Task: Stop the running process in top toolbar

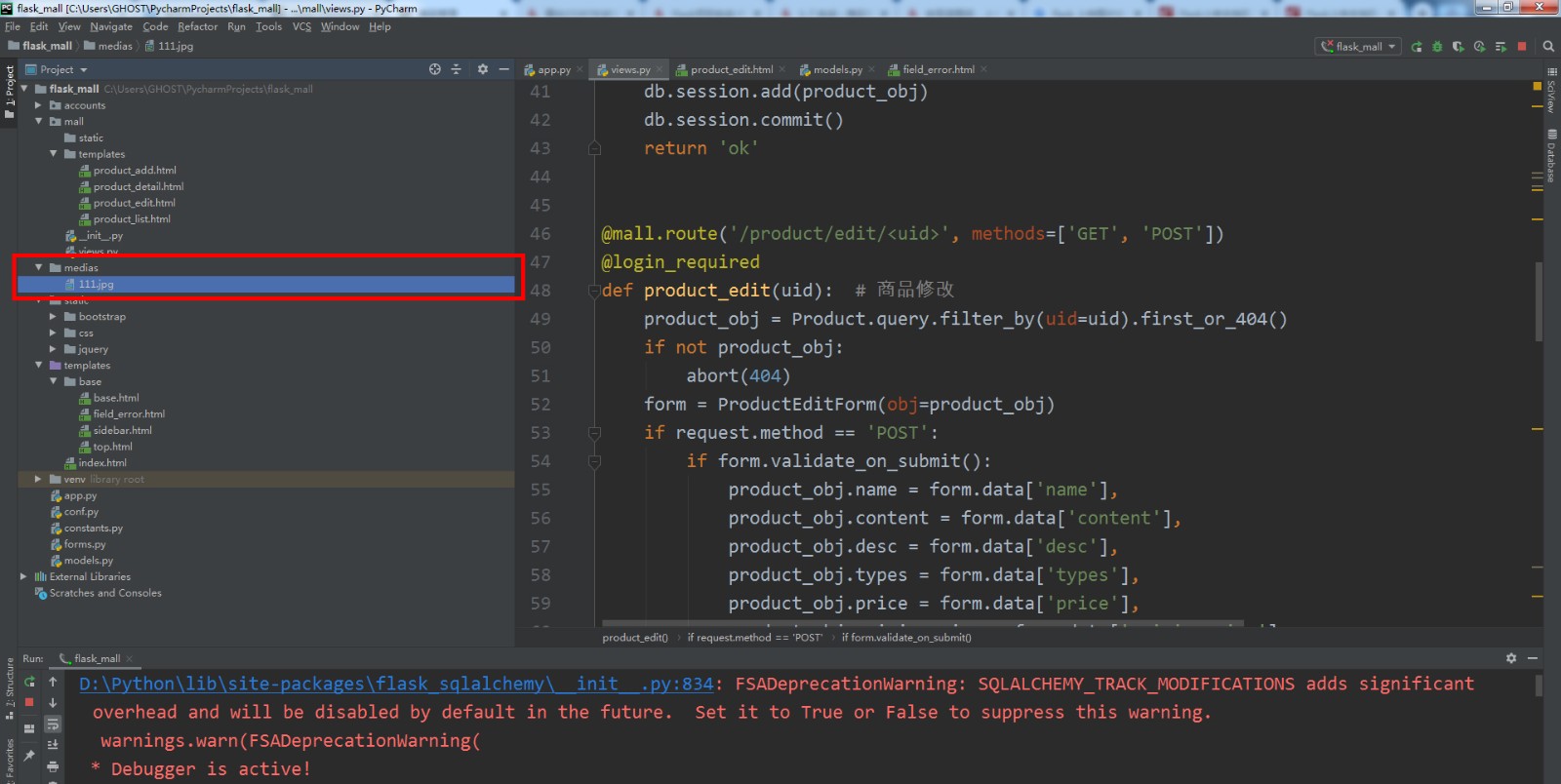Action: pyautogui.click(x=1522, y=46)
